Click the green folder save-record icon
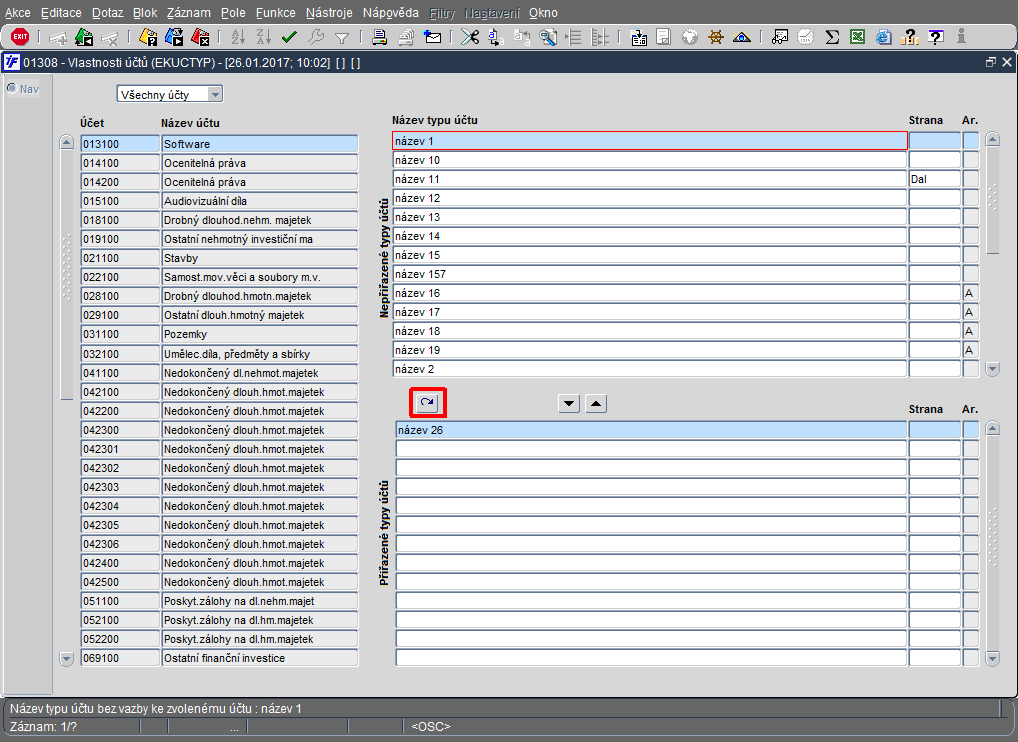The width and height of the screenshot is (1018, 742). tap(84, 37)
